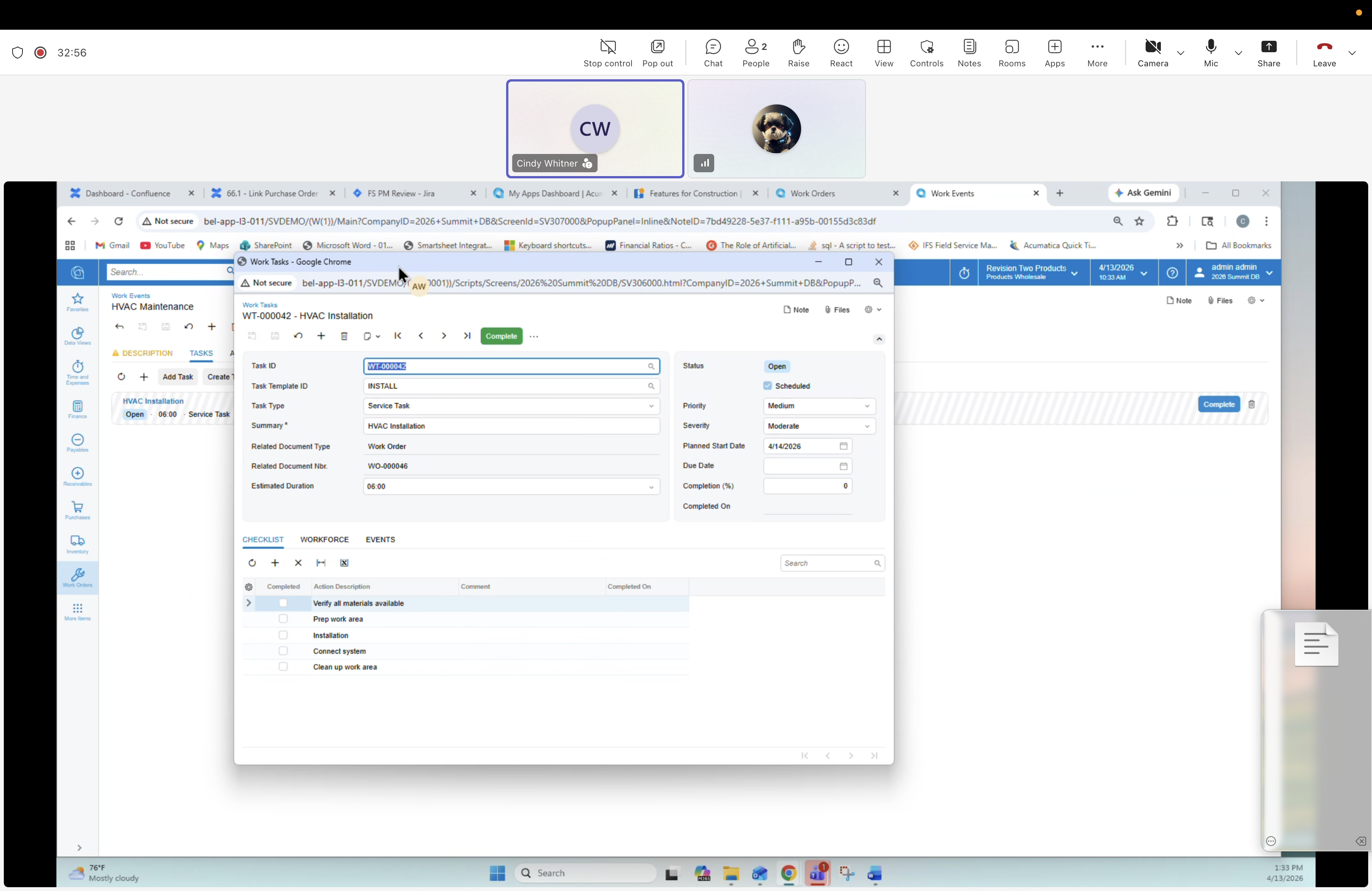Switch to the Work Orders browser tab

pos(813,193)
